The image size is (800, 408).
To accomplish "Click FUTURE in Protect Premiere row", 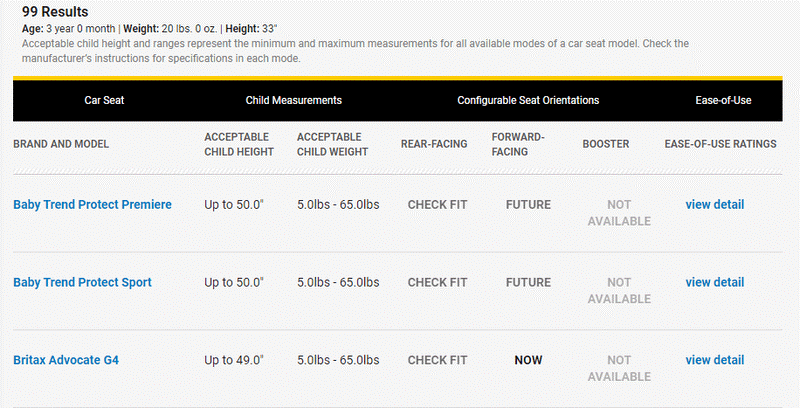I will (528, 205).
